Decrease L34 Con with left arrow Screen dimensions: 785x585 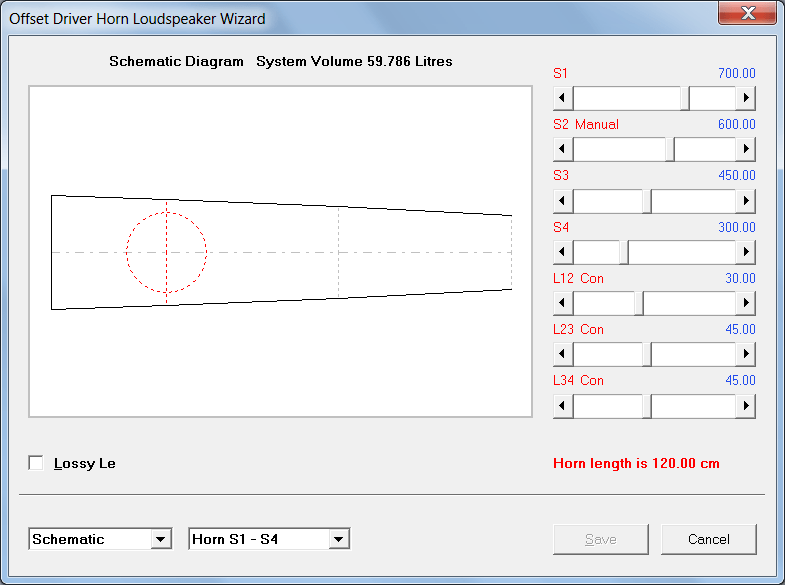(563, 406)
